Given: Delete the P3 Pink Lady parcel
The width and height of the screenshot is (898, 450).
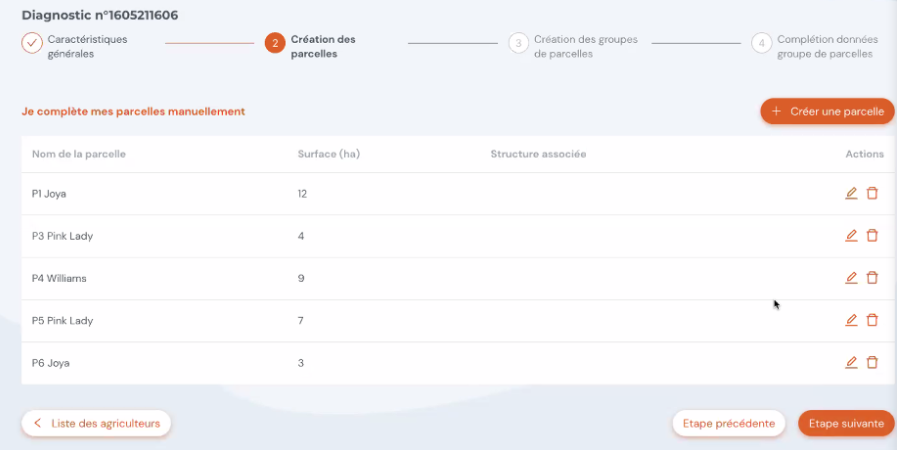Looking at the screenshot, I should point(872,235).
